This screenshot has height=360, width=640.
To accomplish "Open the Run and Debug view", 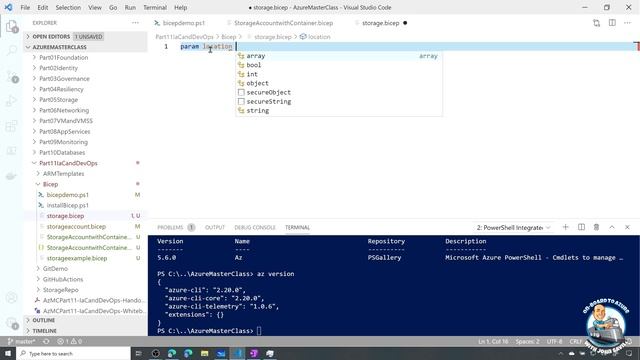I will pyautogui.click(x=12, y=100).
